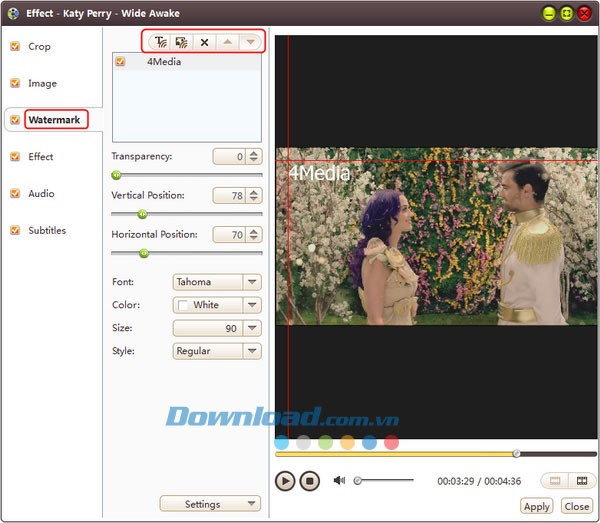Toggle the Effect checkbox

pyautogui.click(x=15, y=156)
